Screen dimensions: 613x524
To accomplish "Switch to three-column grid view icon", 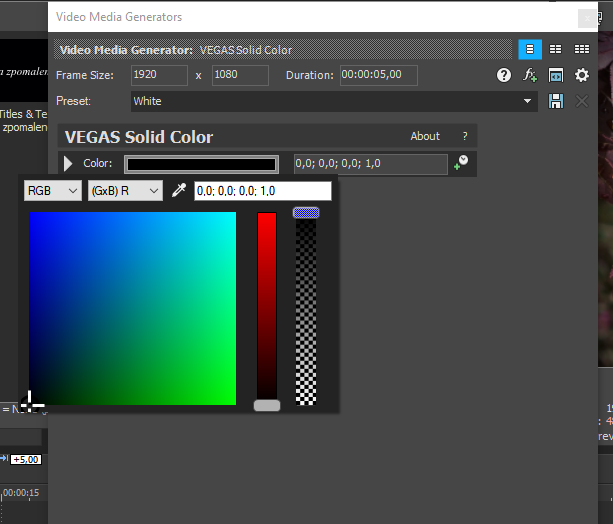I will tap(582, 49).
